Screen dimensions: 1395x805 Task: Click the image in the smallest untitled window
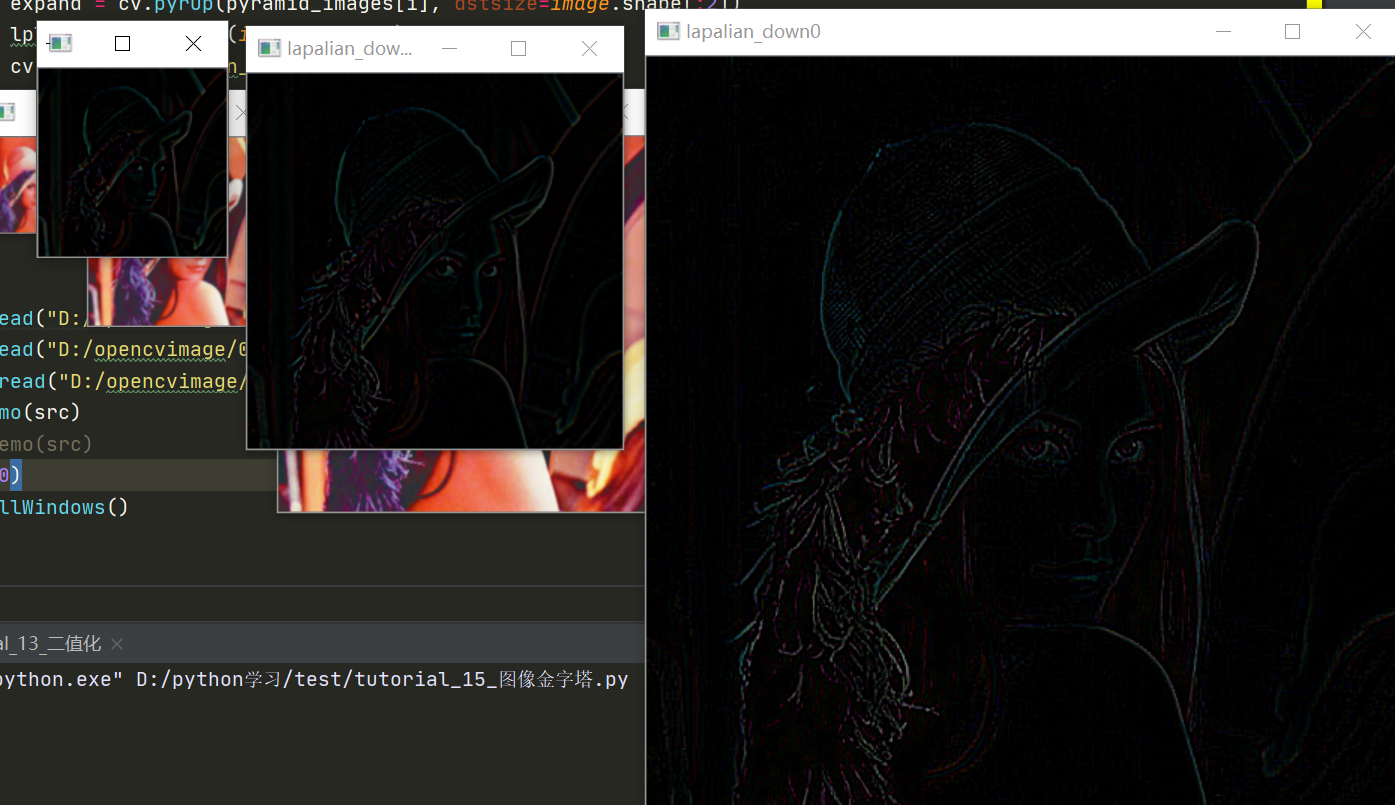coord(132,161)
